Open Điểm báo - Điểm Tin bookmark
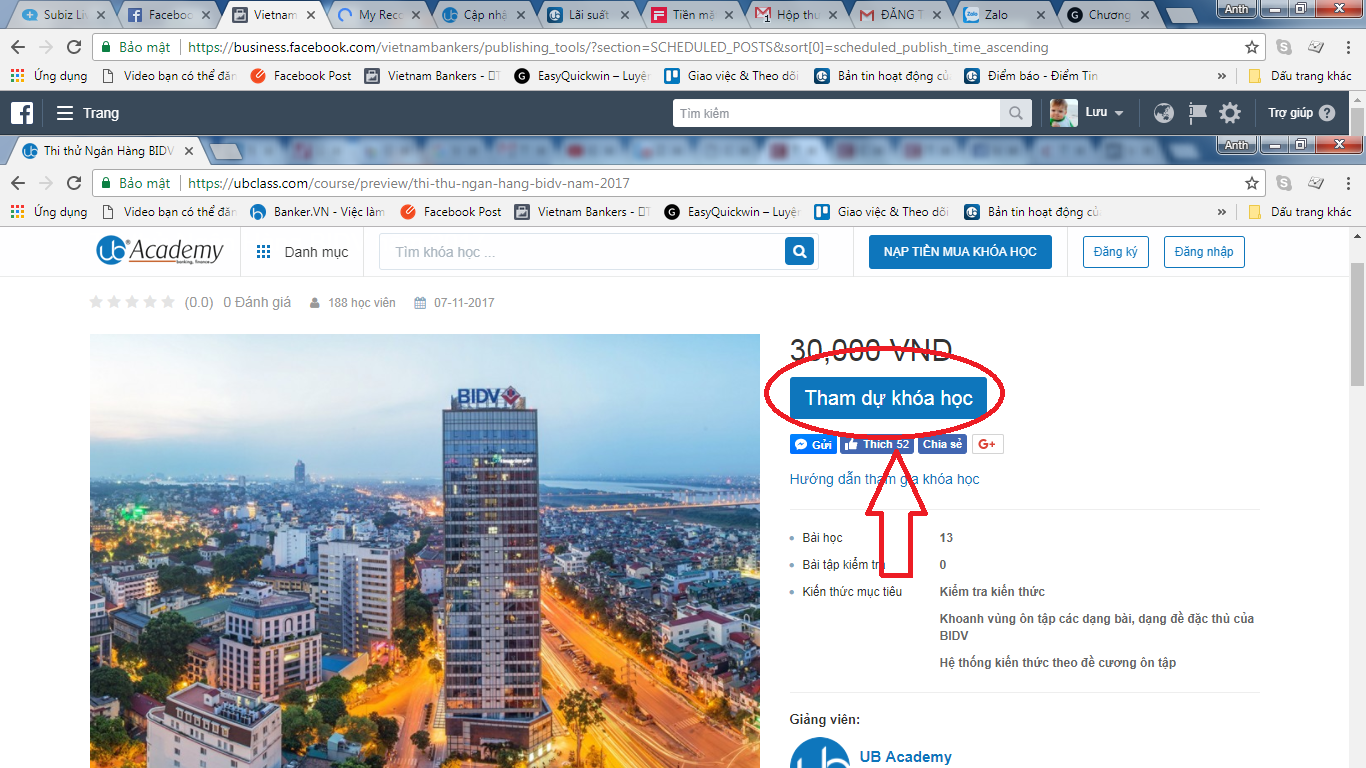The width and height of the screenshot is (1366, 768). (x=1031, y=76)
